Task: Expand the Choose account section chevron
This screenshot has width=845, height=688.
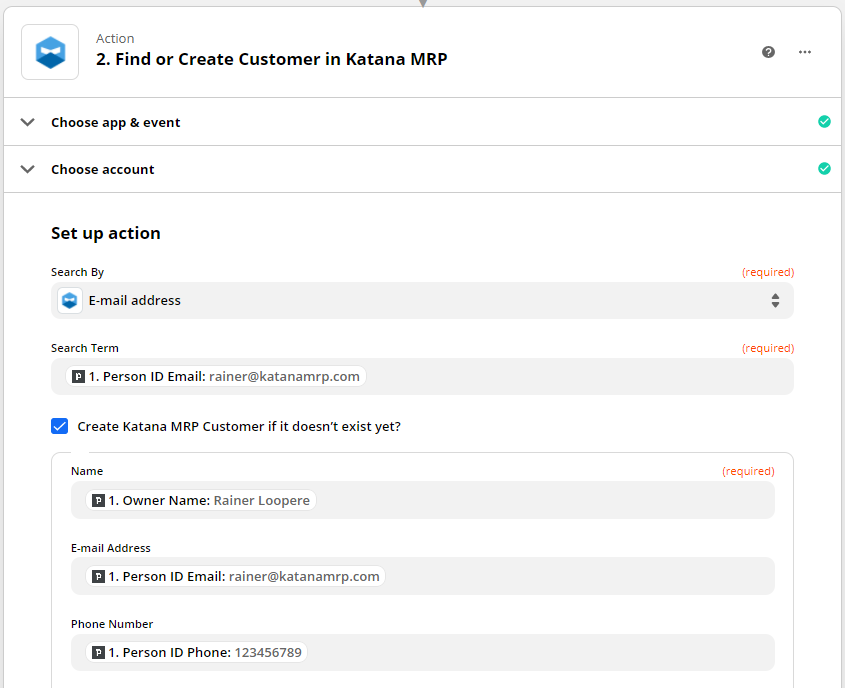Action: point(27,169)
